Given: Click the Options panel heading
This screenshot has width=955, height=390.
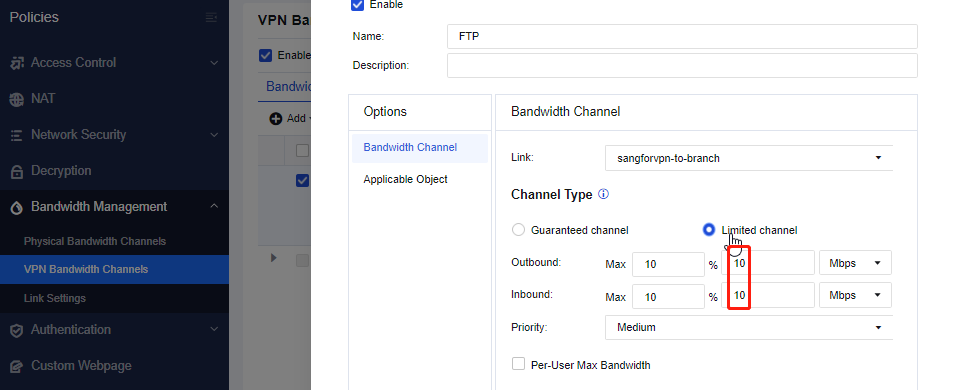Looking at the screenshot, I should 385,112.
